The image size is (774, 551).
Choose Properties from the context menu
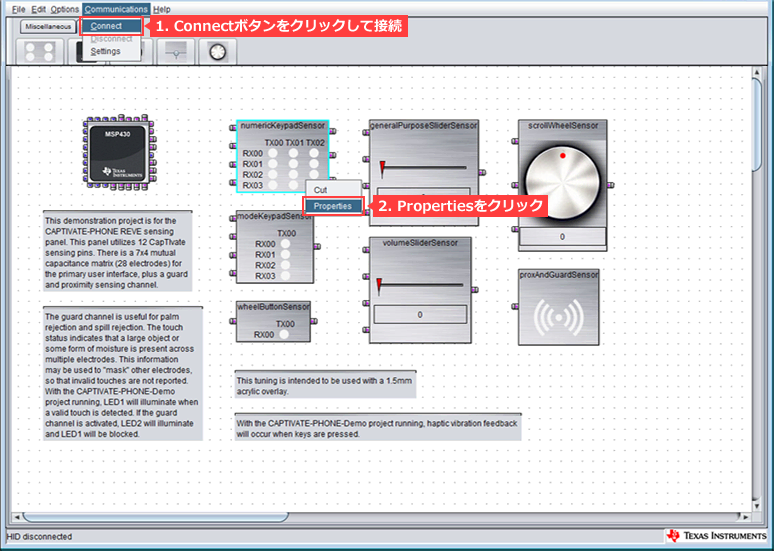[x=333, y=206]
